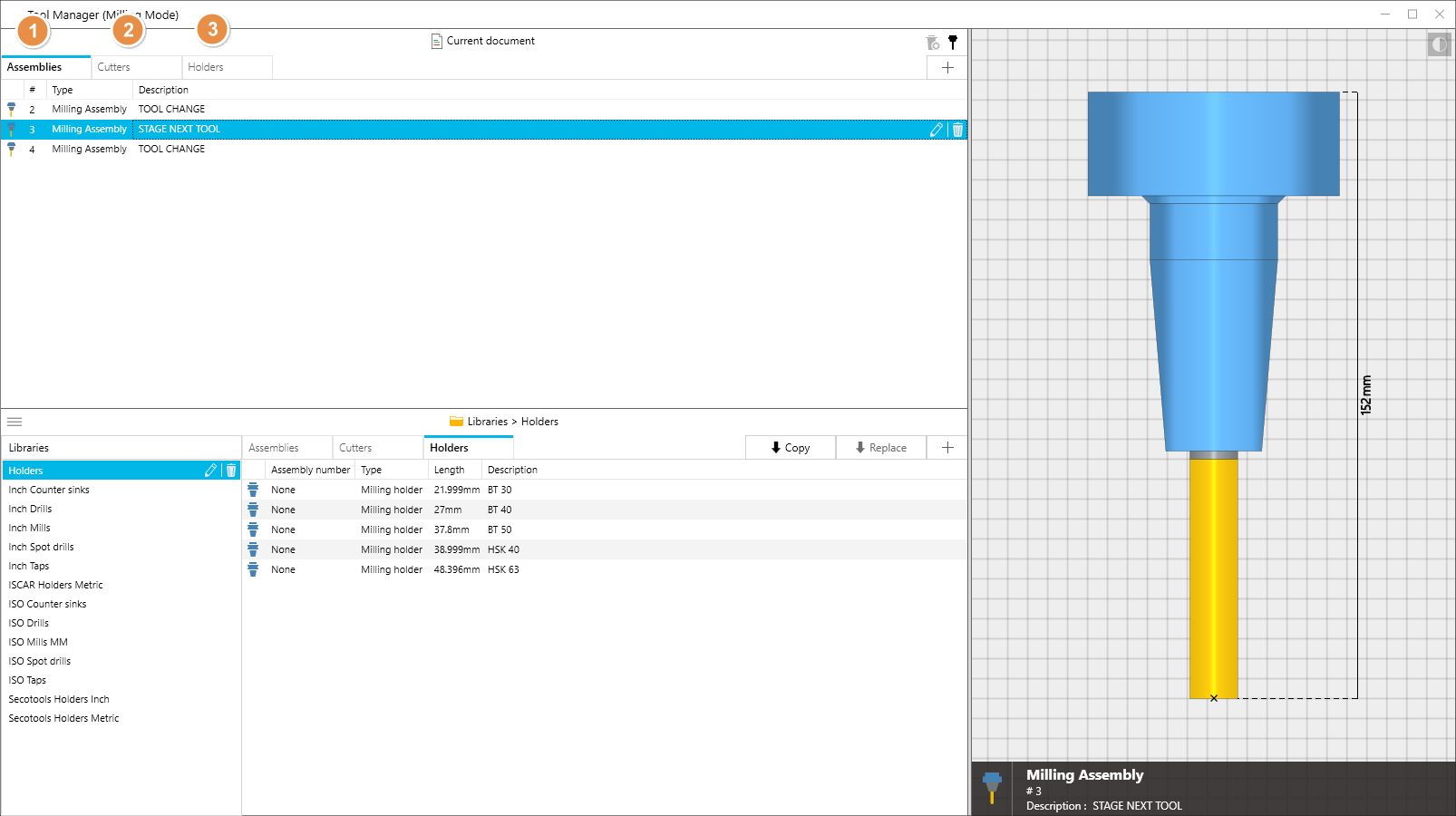The width and height of the screenshot is (1456, 816).
Task: Click the BT 30 milling holder icon
Action: 253,490
